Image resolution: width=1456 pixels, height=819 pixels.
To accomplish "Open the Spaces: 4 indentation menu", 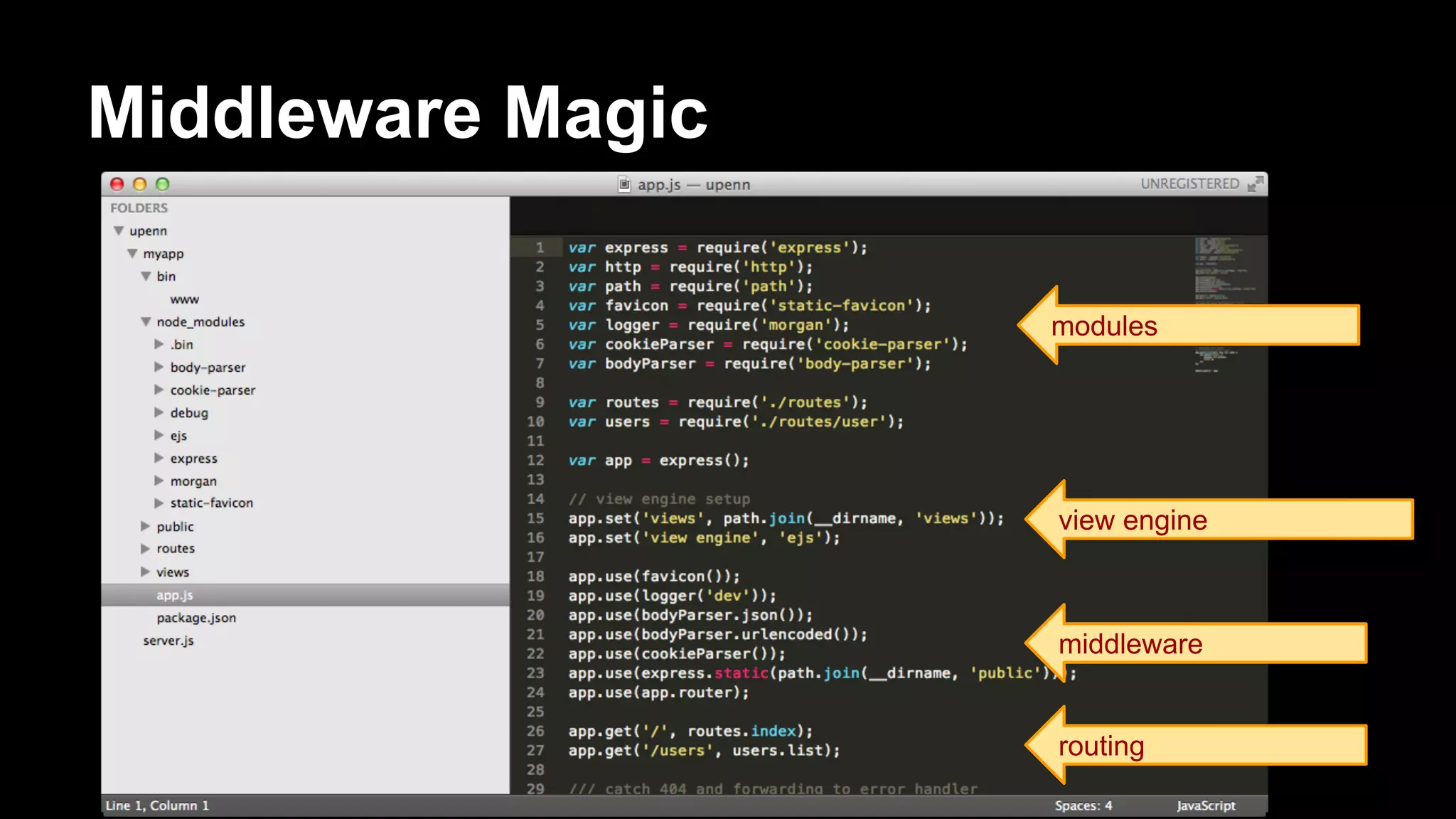I will click(x=1083, y=805).
